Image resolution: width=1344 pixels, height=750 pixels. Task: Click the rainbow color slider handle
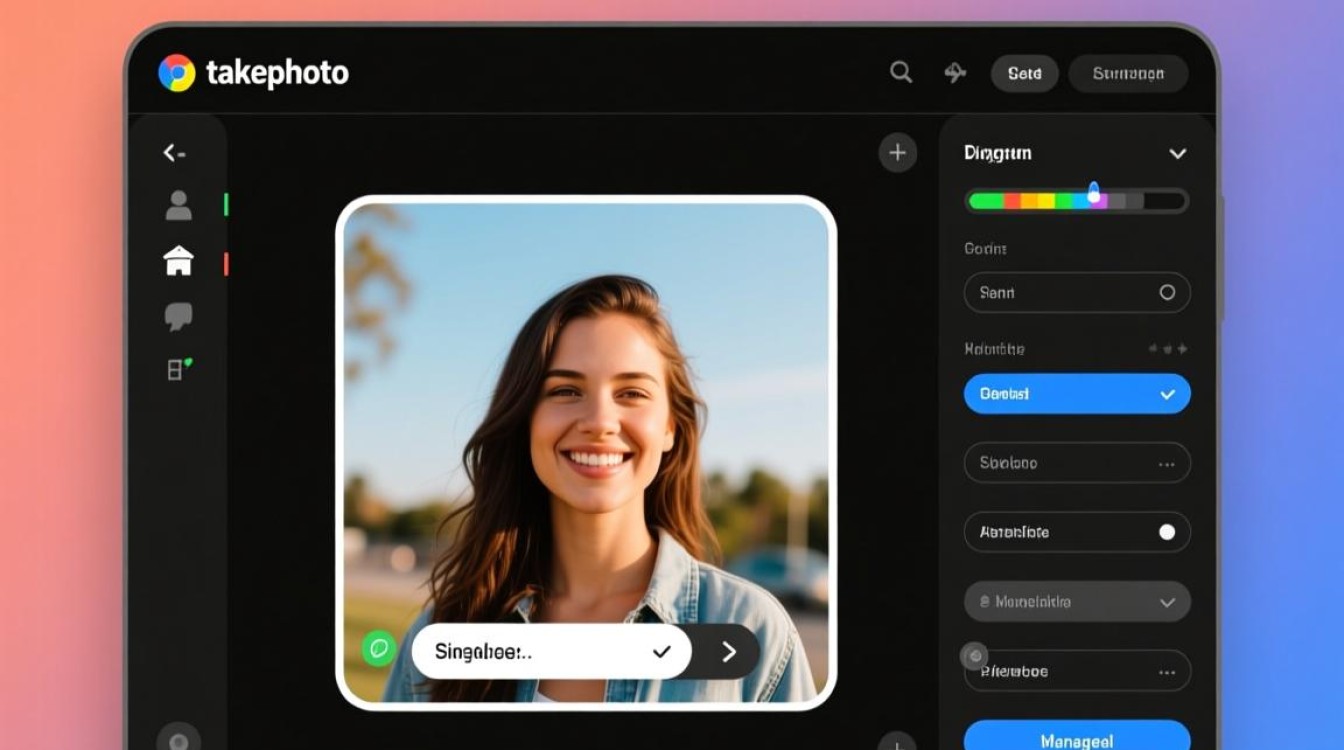click(x=1094, y=194)
